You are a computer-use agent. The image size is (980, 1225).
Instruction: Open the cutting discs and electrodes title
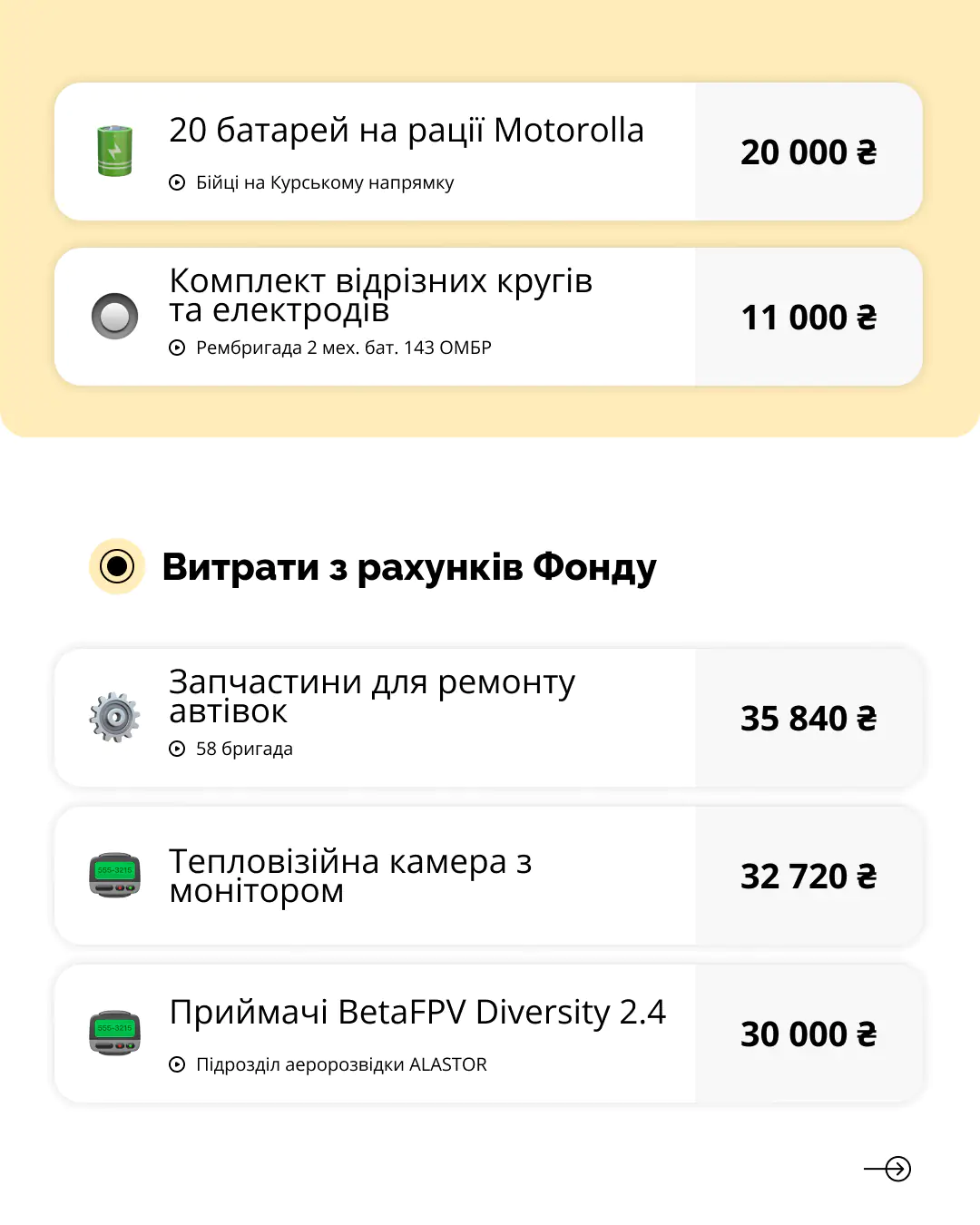pyautogui.click(x=381, y=296)
